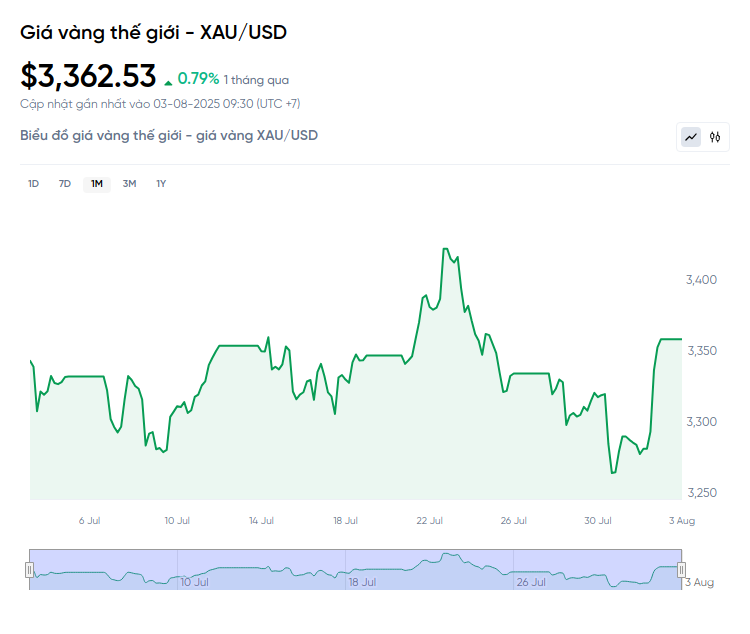Click the chart peak near 22 Jul
The width and height of the screenshot is (750, 634).
point(445,249)
